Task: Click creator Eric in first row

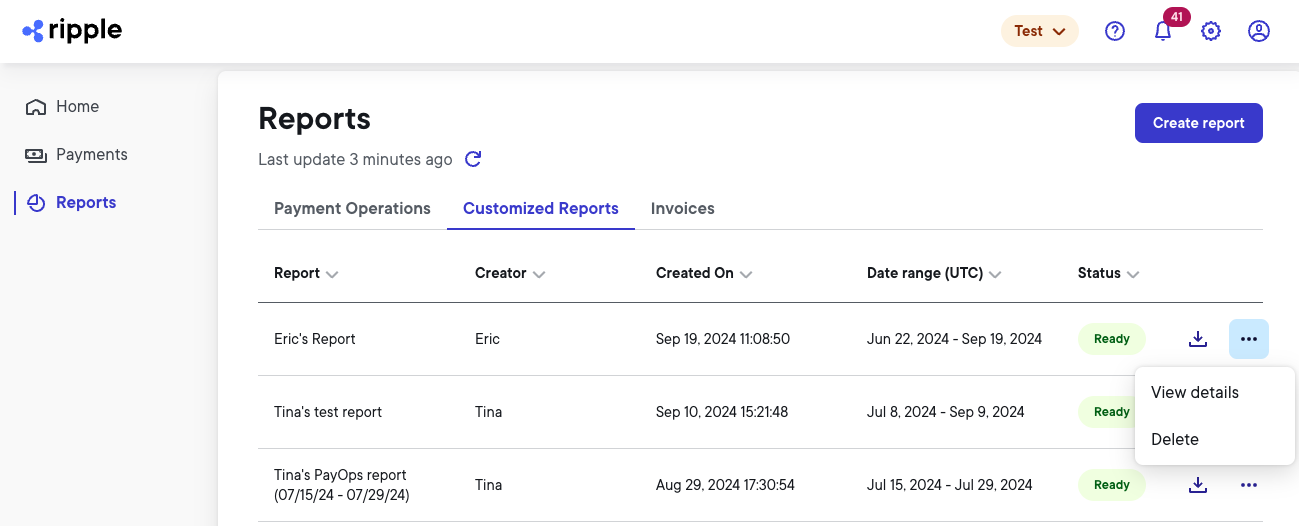Action: pyautogui.click(x=487, y=339)
